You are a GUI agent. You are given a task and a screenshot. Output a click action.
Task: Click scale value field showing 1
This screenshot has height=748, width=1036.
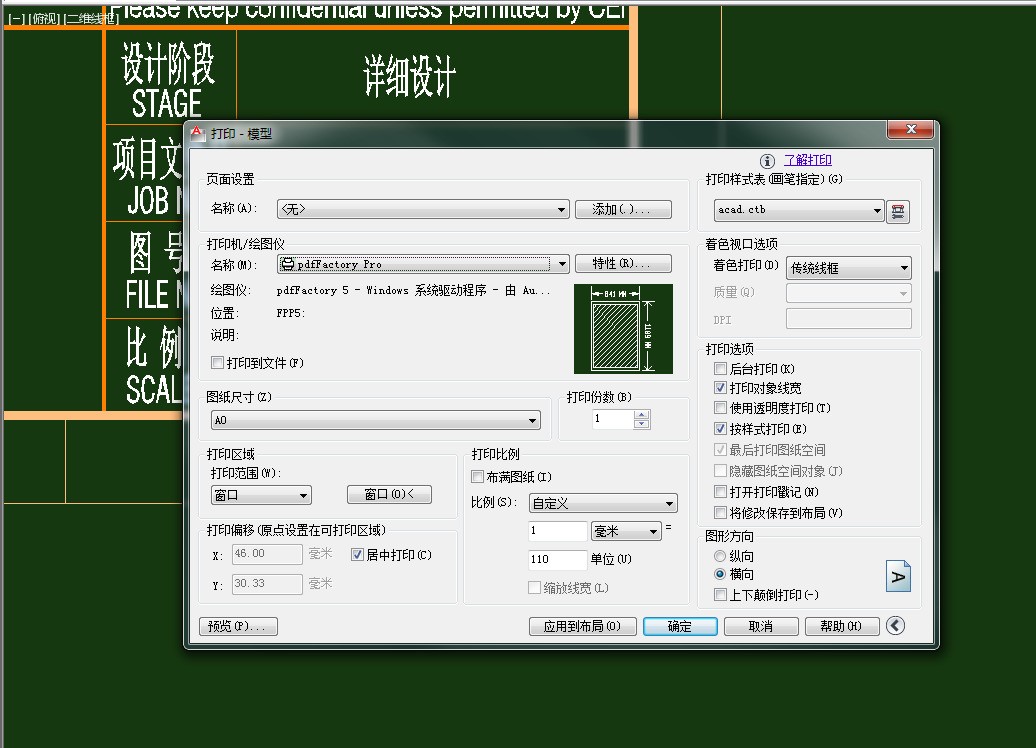(558, 531)
